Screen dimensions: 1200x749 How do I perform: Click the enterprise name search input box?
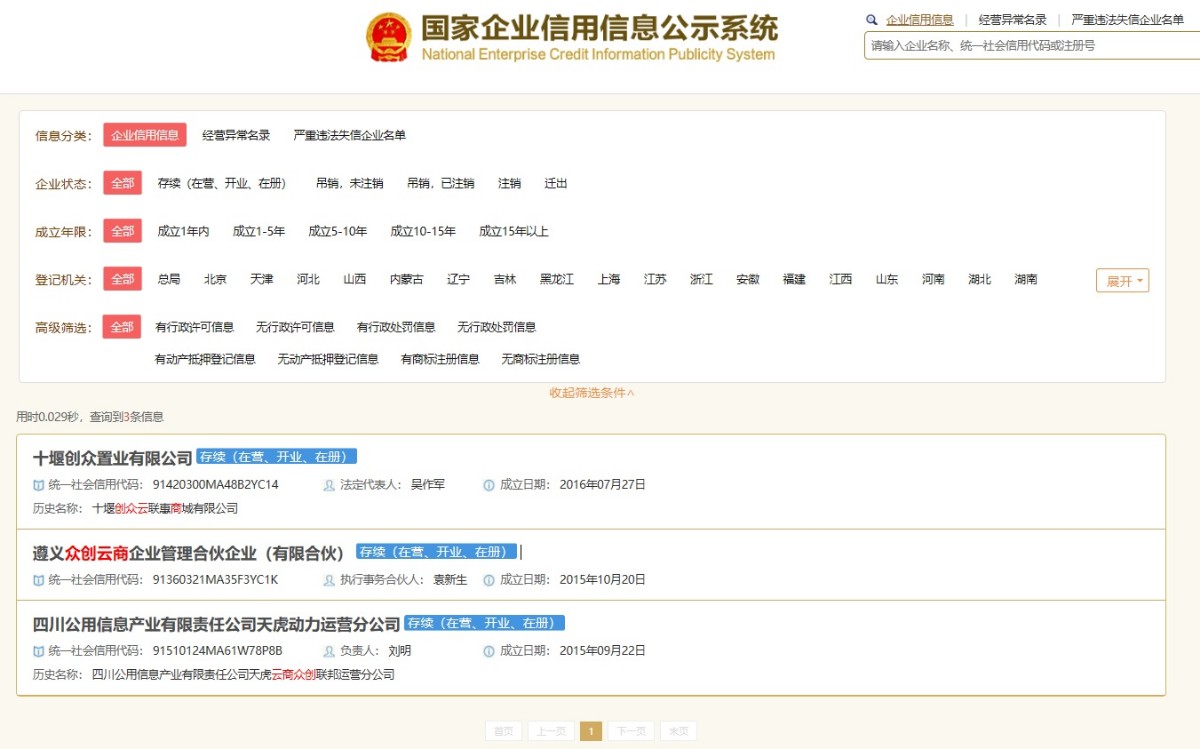1030,45
